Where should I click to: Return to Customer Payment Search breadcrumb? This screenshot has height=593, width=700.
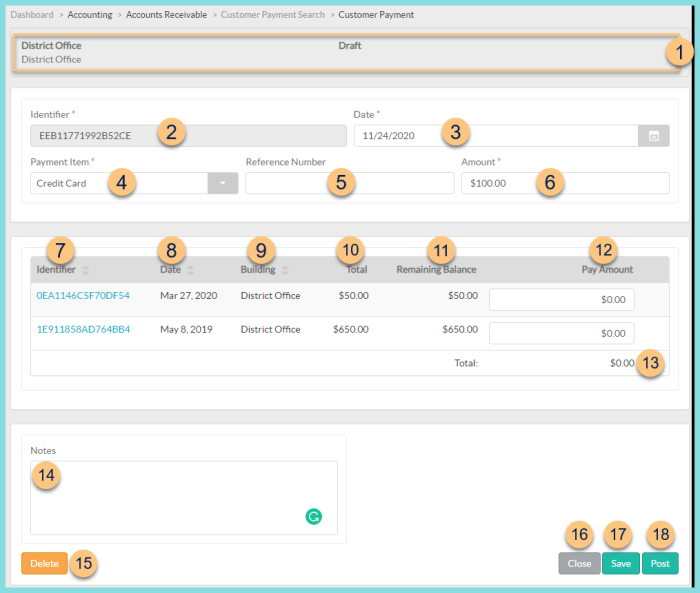[x=273, y=15]
